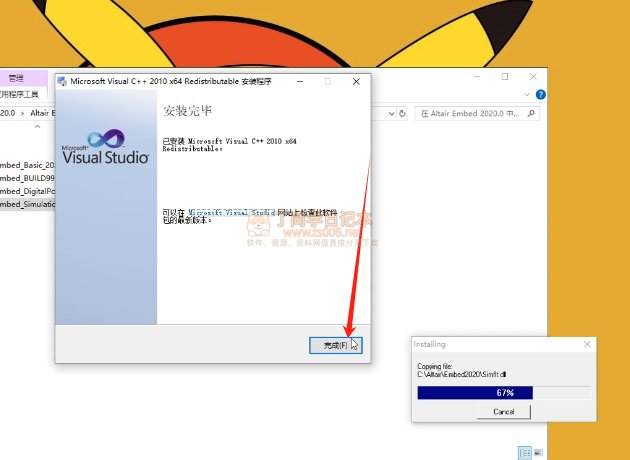Click the installer title bar icon

[62, 81]
